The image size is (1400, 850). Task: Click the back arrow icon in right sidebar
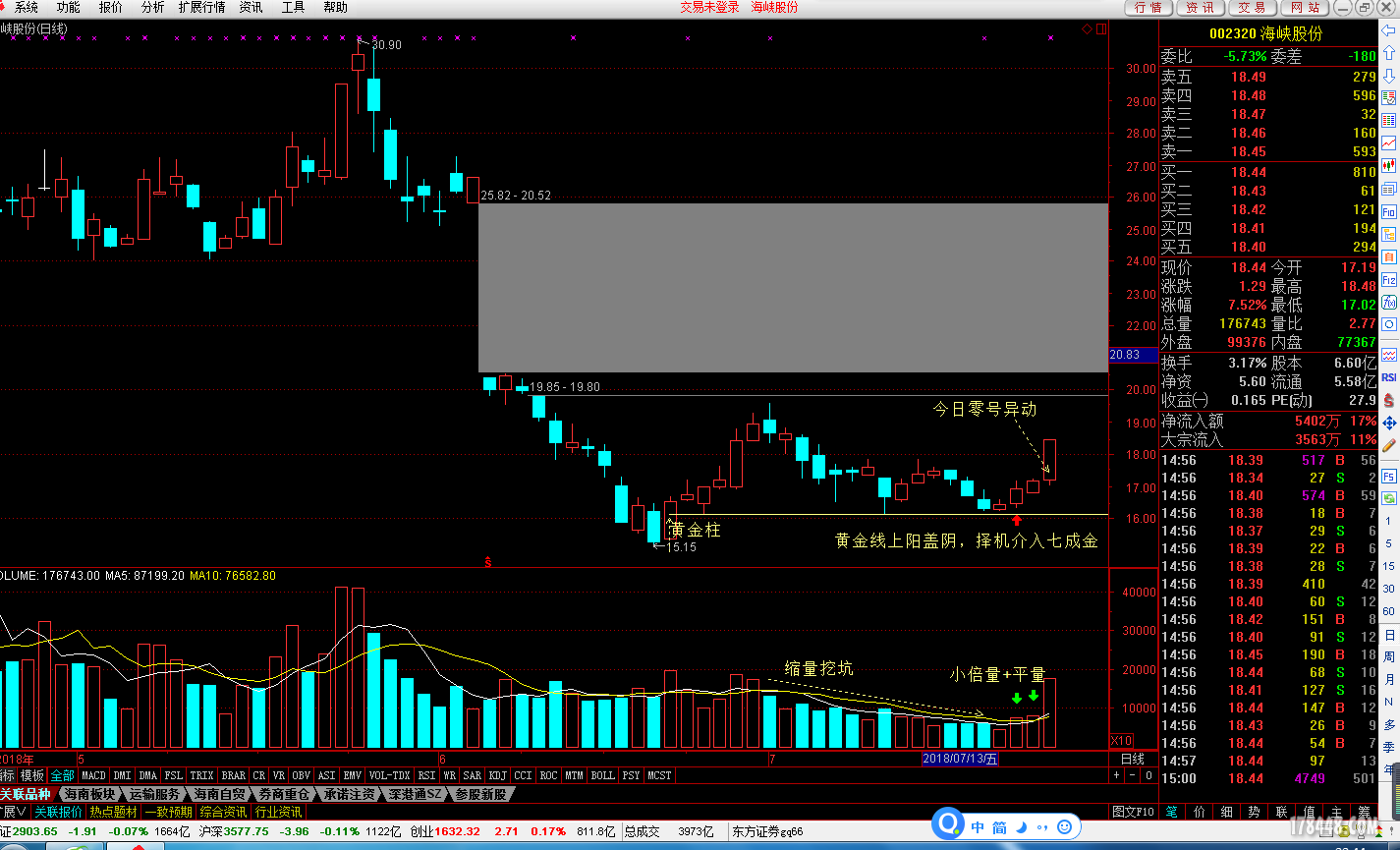(1388, 30)
